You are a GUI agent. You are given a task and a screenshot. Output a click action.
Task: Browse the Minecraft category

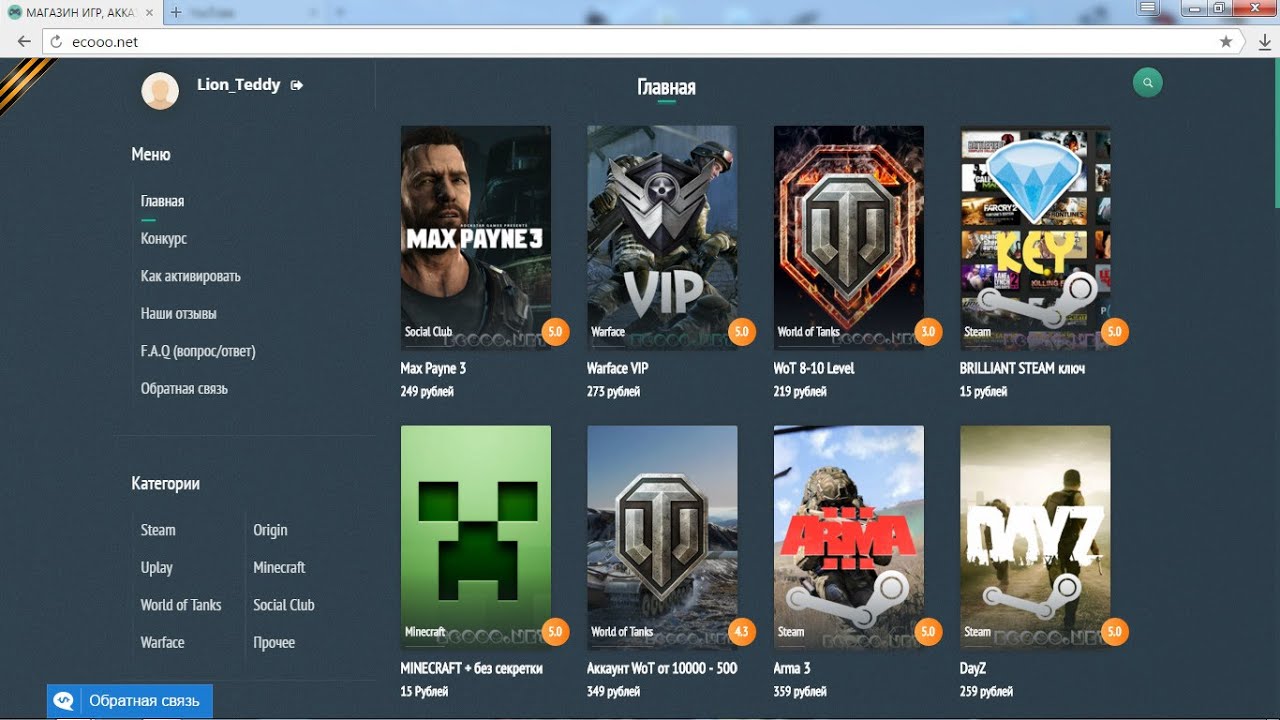[x=279, y=568]
